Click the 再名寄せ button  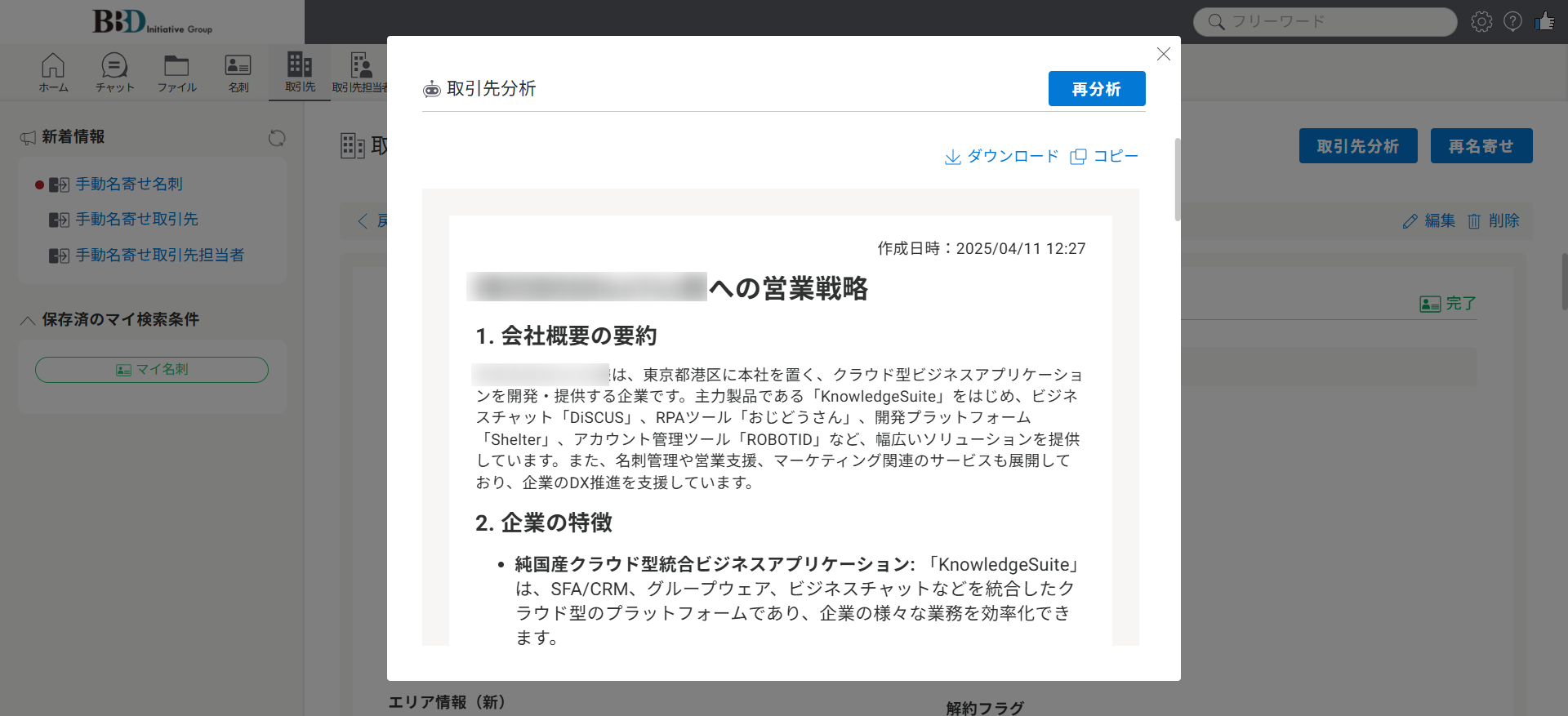(1481, 146)
